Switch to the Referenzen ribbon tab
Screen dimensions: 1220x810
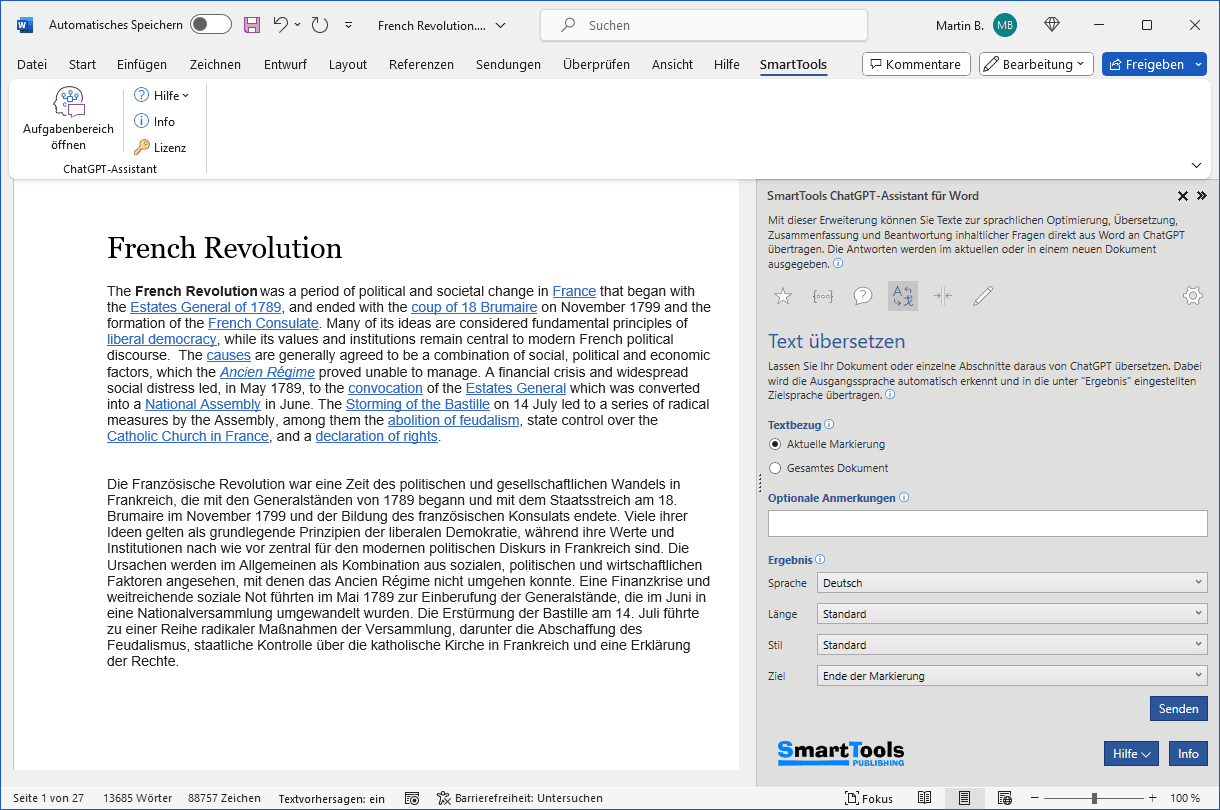[421, 65]
